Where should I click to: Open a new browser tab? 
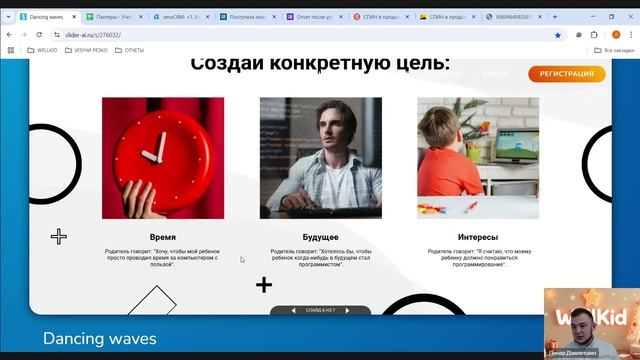tap(555, 17)
